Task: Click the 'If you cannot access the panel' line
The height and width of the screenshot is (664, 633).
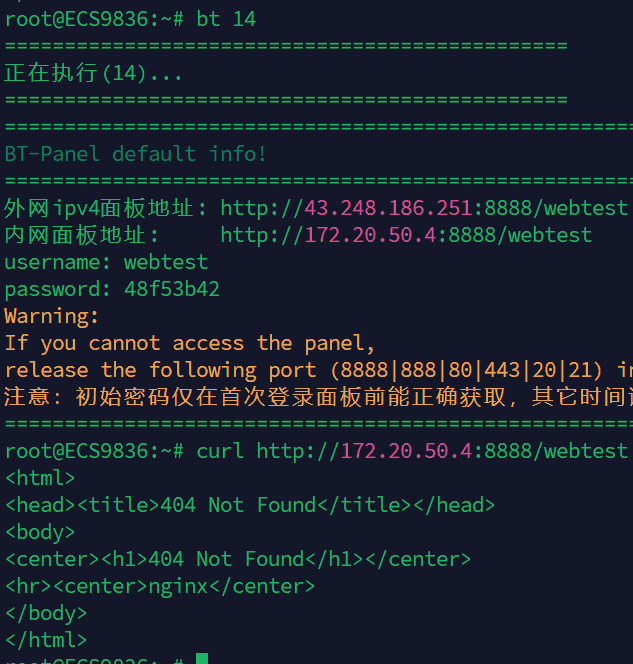Action: [x=190, y=343]
